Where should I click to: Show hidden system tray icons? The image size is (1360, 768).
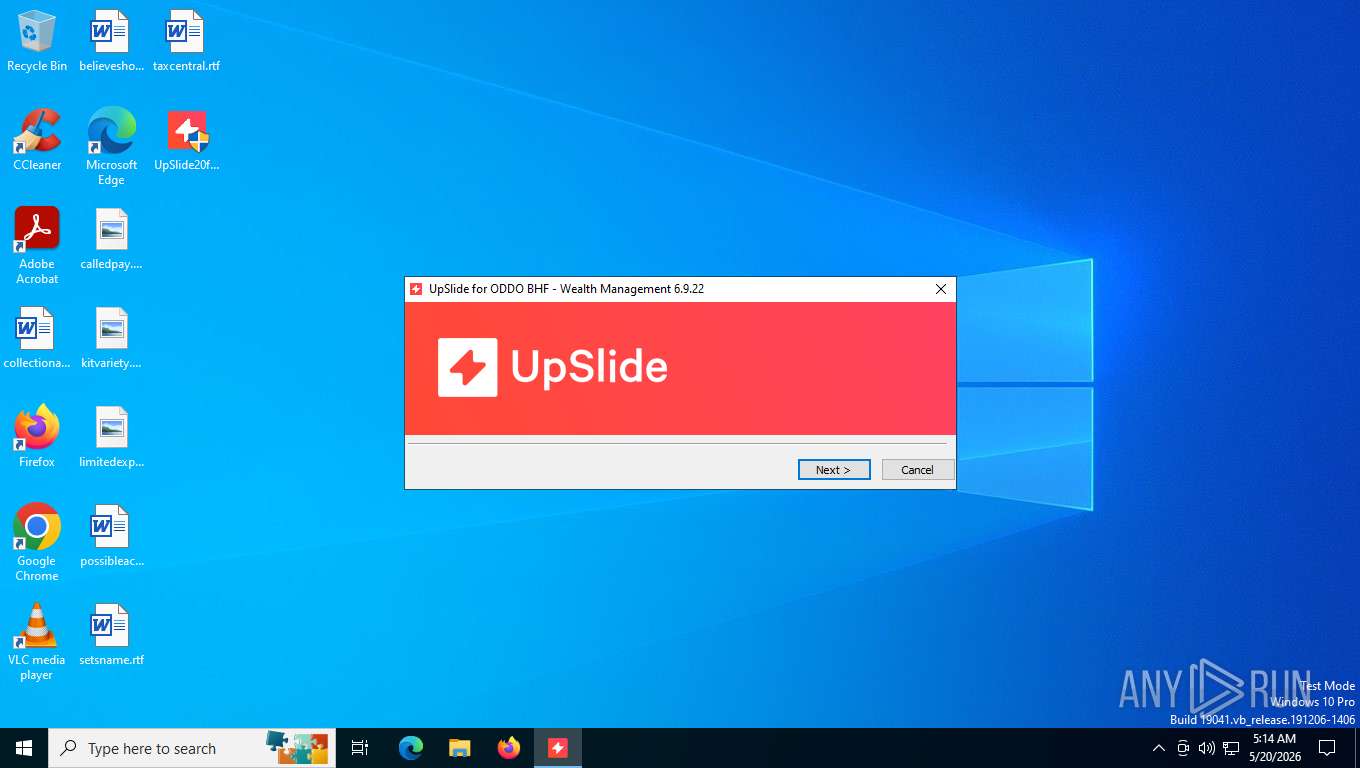tap(1159, 748)
